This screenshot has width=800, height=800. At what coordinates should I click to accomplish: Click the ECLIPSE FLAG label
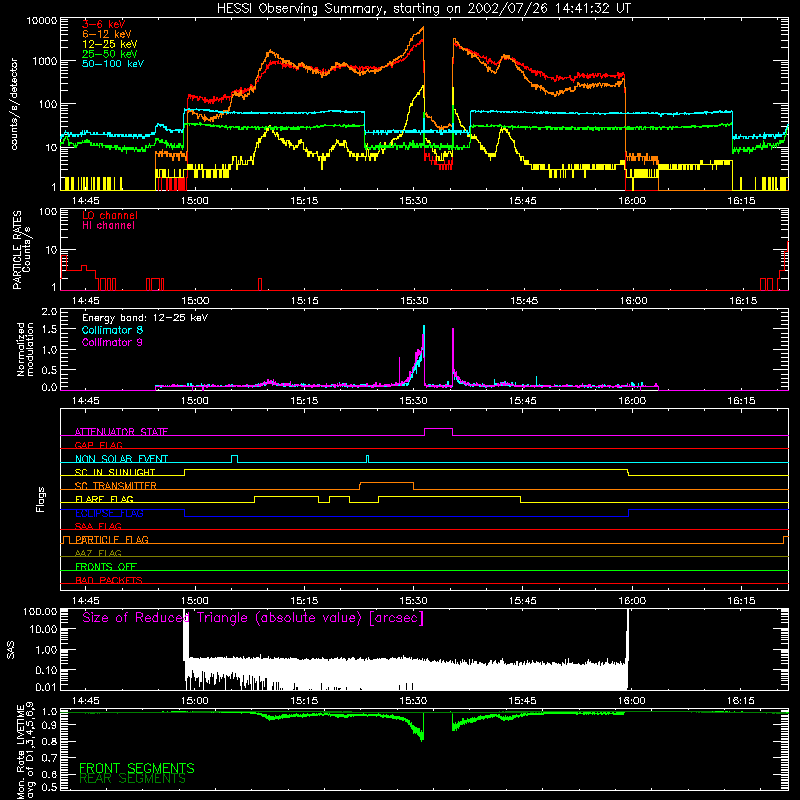point(109,513)
